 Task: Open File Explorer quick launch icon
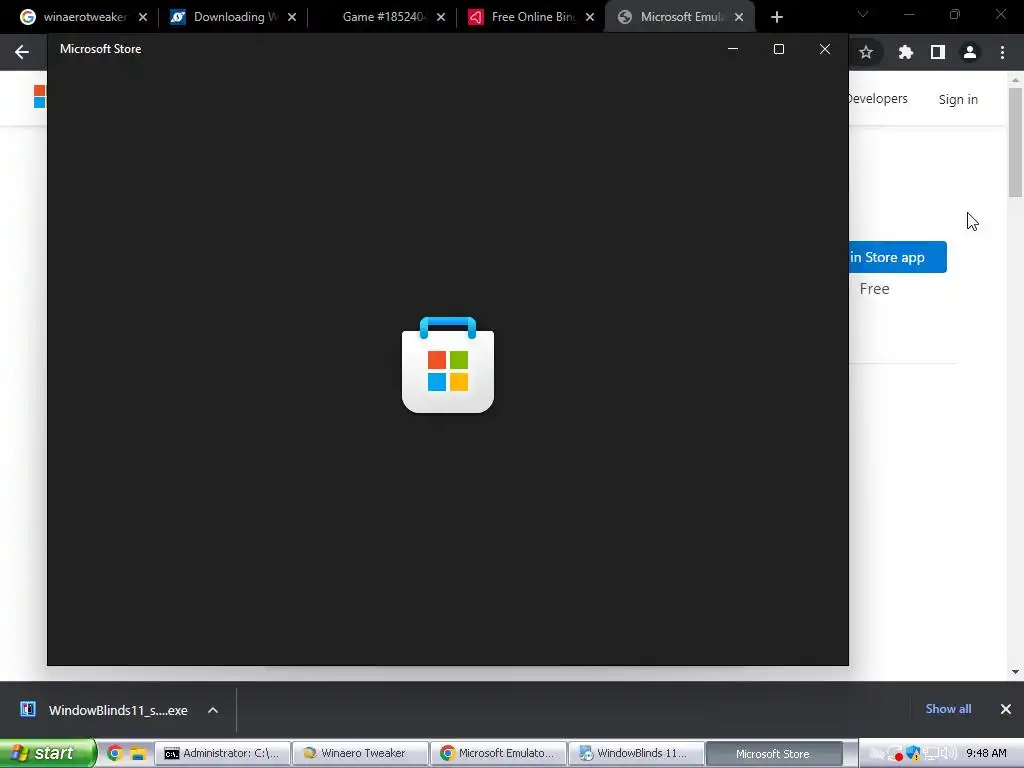click(137, 753)
